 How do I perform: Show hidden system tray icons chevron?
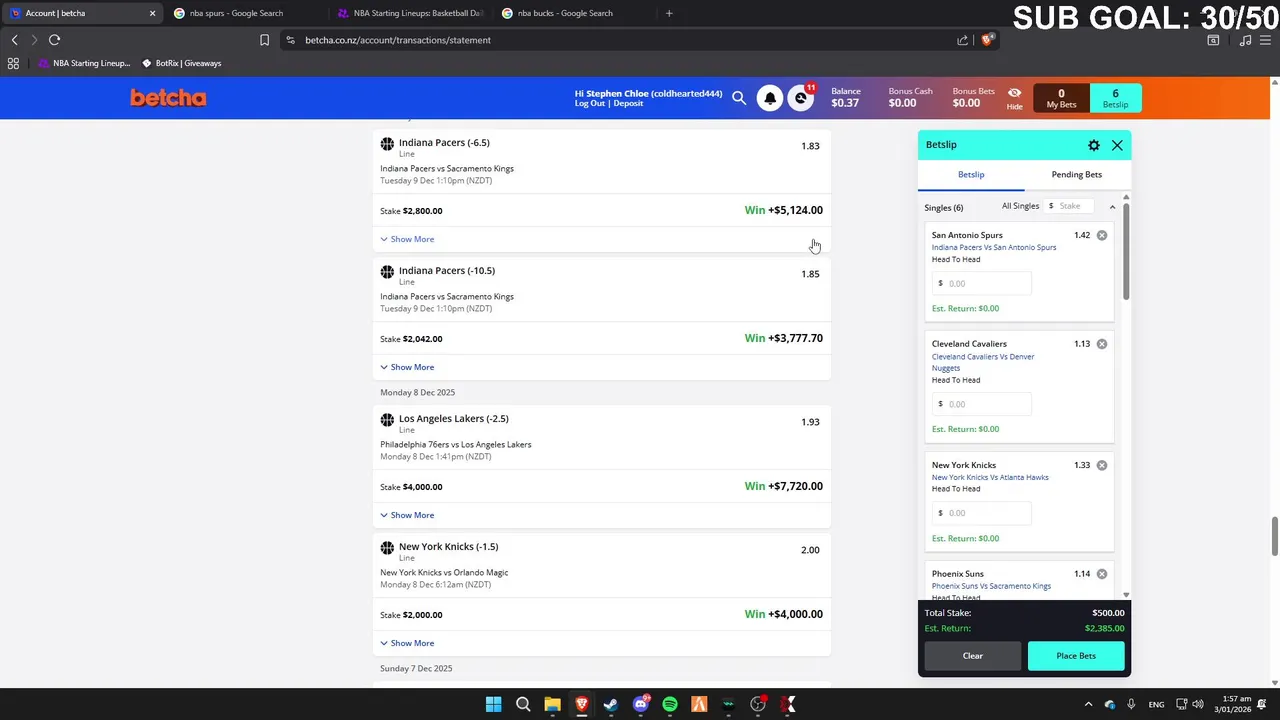tap(1088, 704)
